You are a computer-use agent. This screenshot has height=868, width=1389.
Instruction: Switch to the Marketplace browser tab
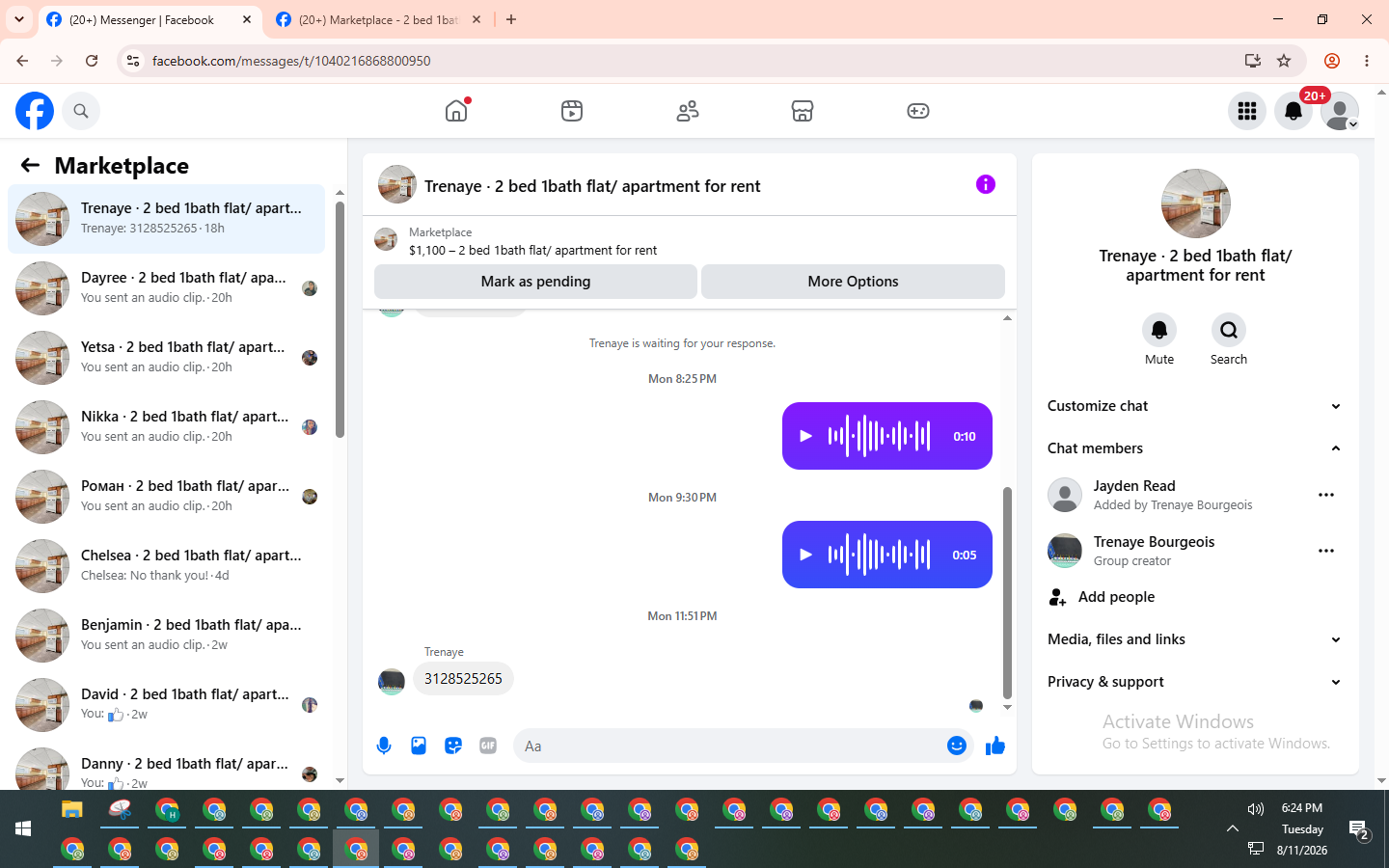(x=379, y=19)
